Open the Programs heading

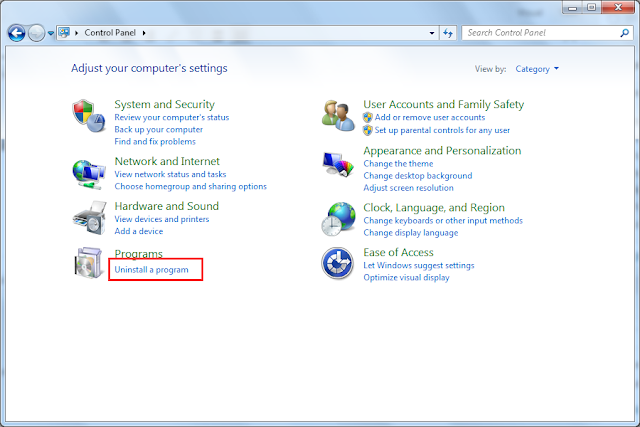pos(138,254)
